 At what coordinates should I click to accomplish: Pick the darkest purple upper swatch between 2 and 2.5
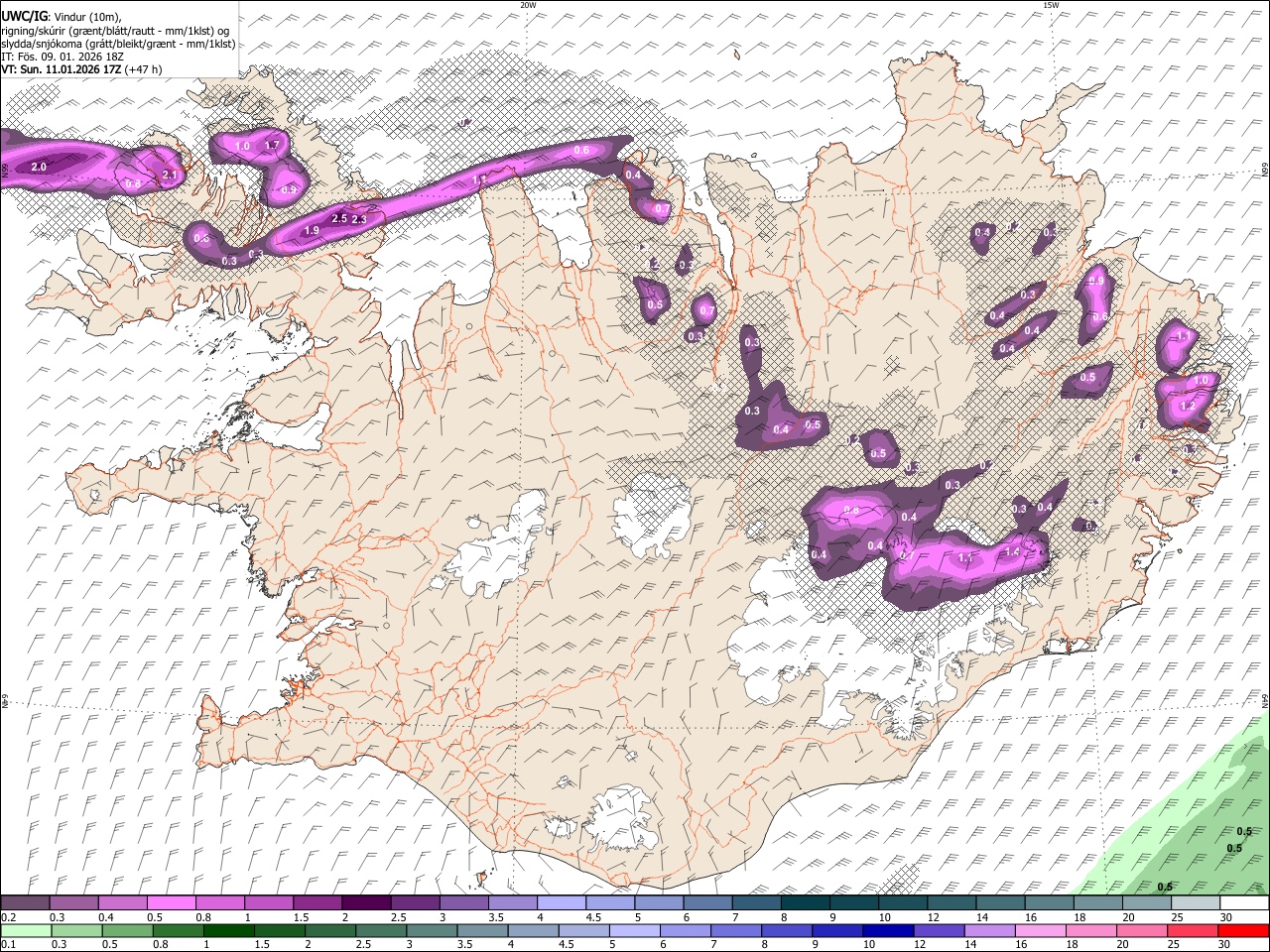click(366, 903)
